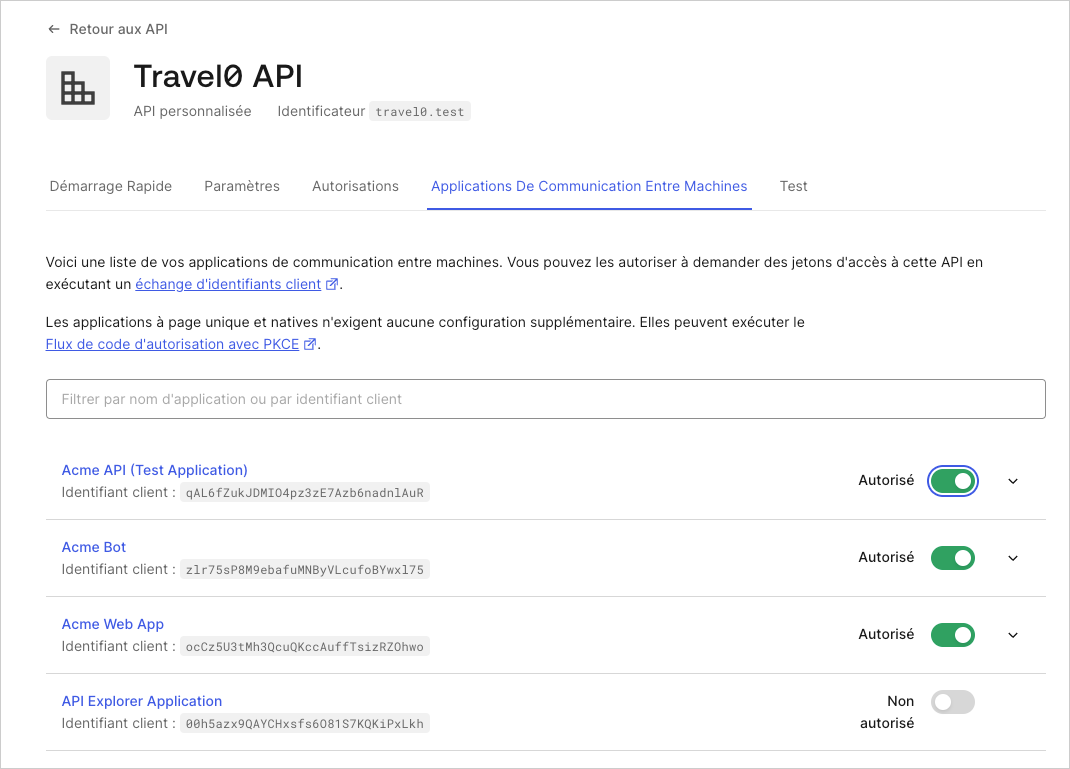This screenshot has height=769, width=1070.
Task: Click Autorisé label in Acme API (Test Application) row
Action: [886, 480]
